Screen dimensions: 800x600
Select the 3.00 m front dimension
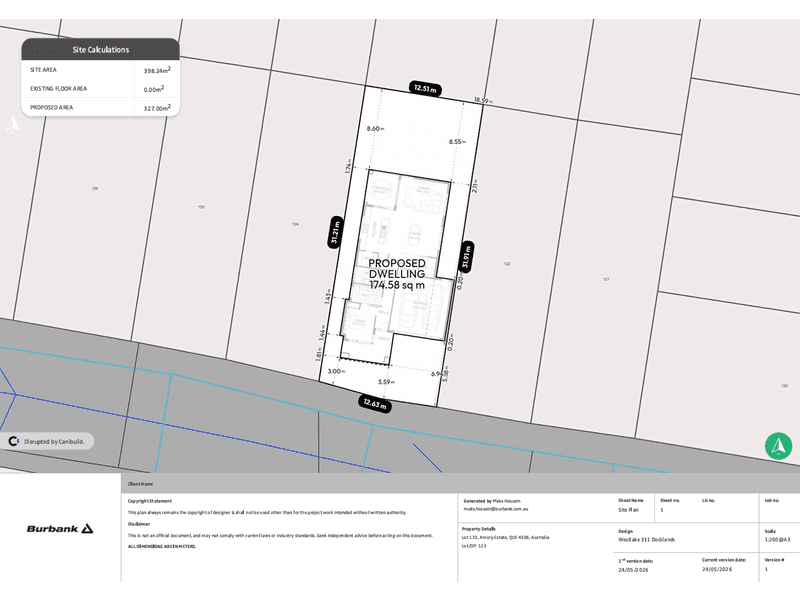click(x=336, y=371)
